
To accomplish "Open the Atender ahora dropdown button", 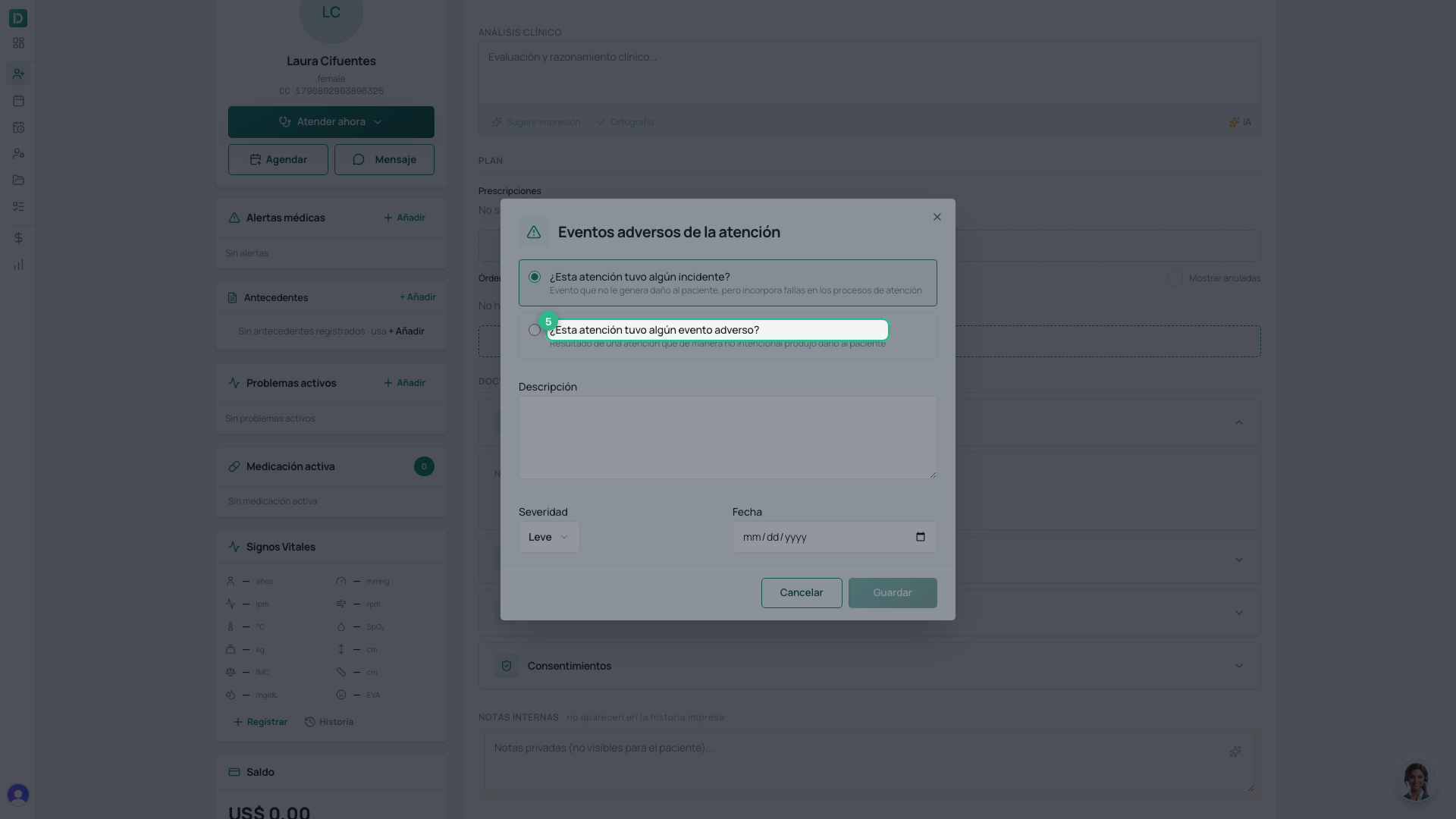I will pos(331,122).
